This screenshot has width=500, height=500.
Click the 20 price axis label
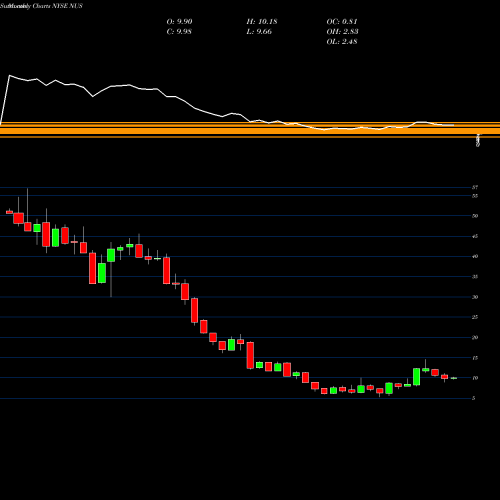tap(475, 337)
